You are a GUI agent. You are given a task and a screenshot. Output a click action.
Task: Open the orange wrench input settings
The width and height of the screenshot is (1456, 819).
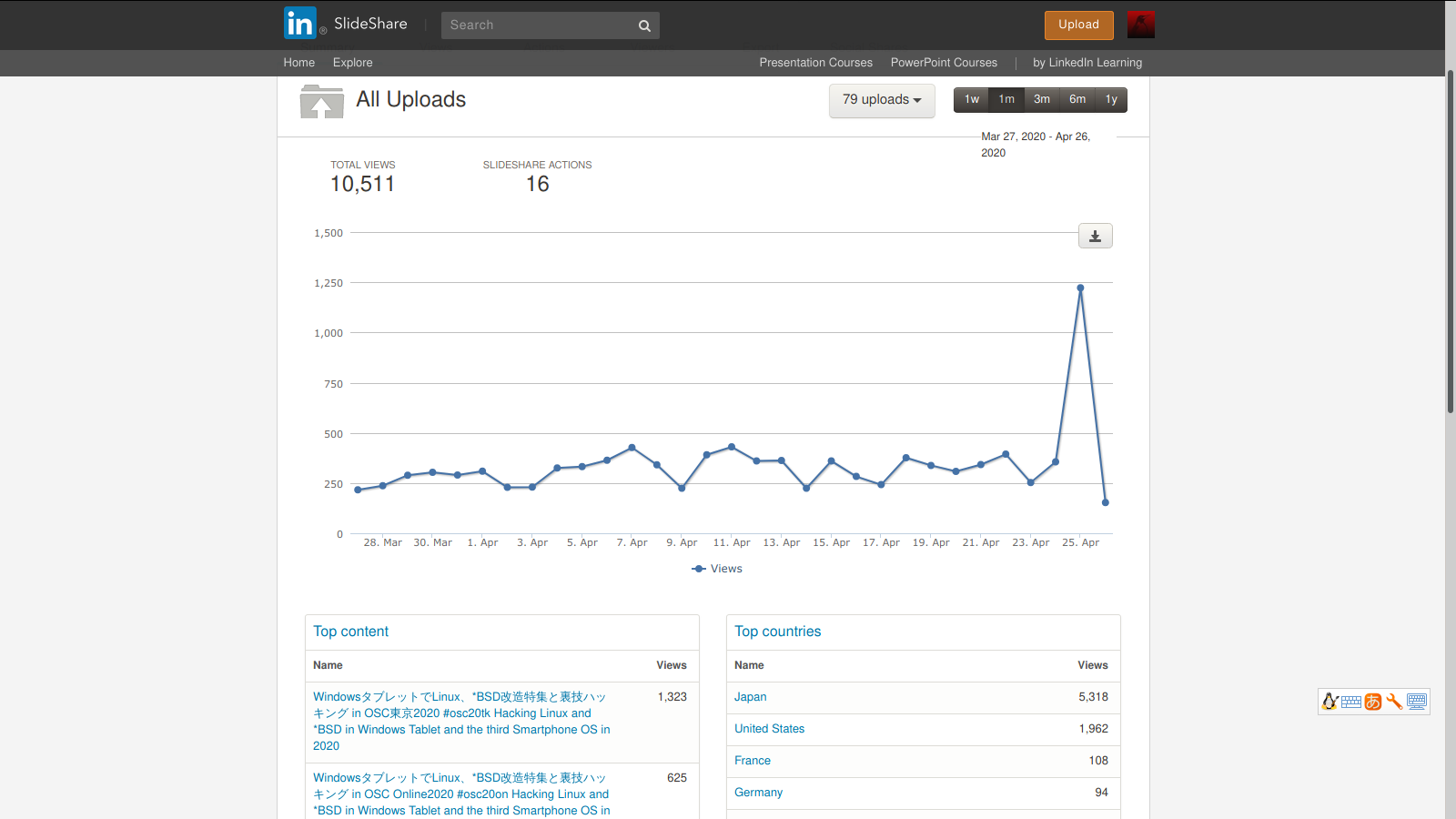click(x=1394, y=702)
